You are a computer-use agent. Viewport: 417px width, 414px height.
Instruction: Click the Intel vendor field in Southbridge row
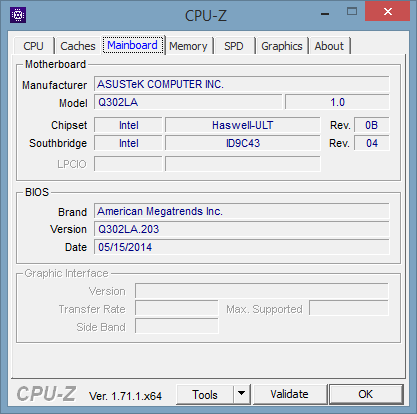[x=128, y=143]
